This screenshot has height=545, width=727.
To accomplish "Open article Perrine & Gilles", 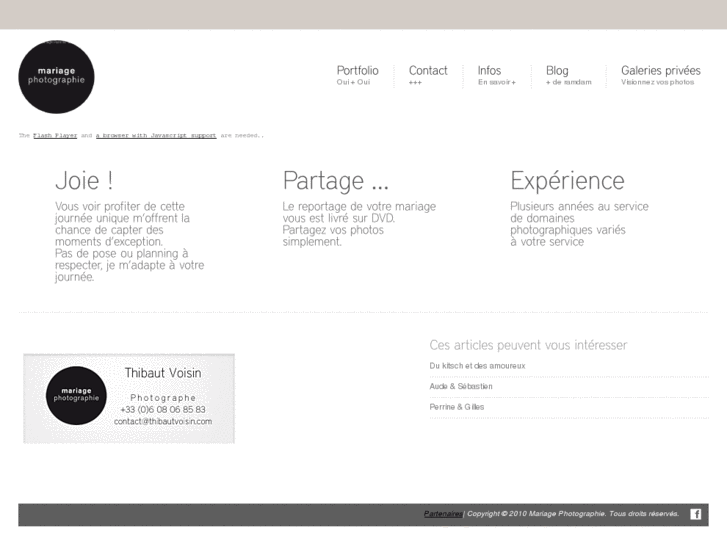I will click(457, 407).
